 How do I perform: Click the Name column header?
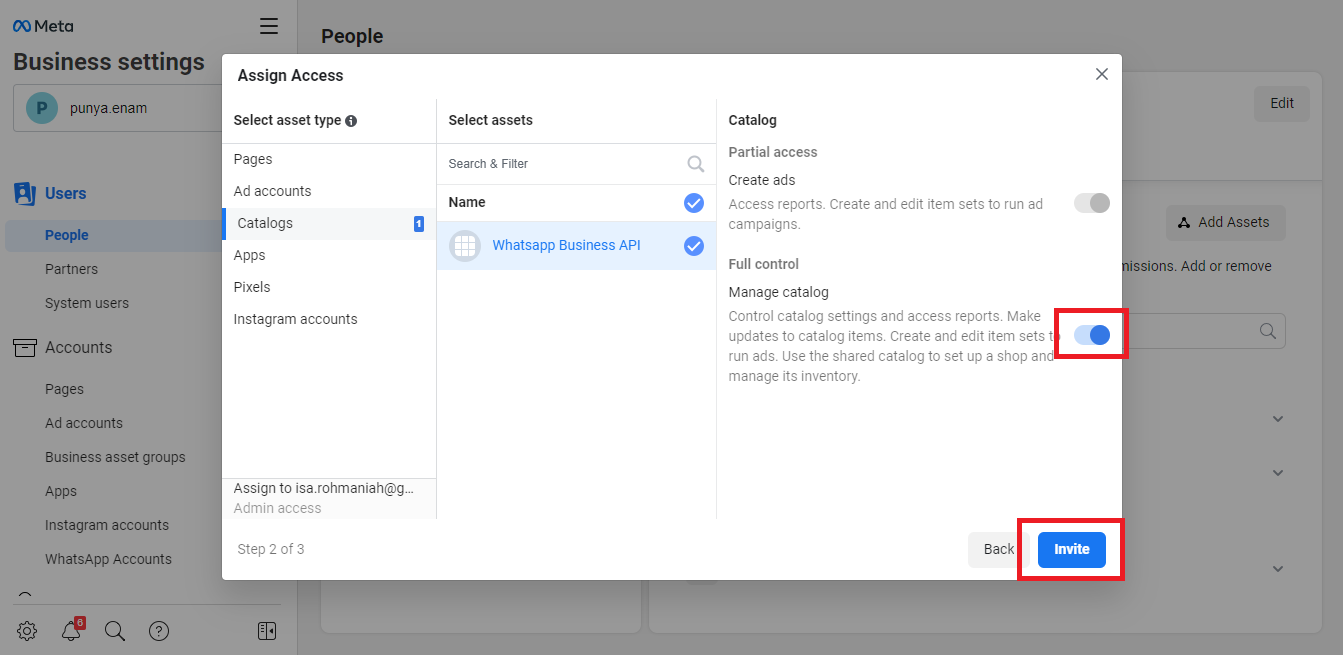(x=467, y=202)
